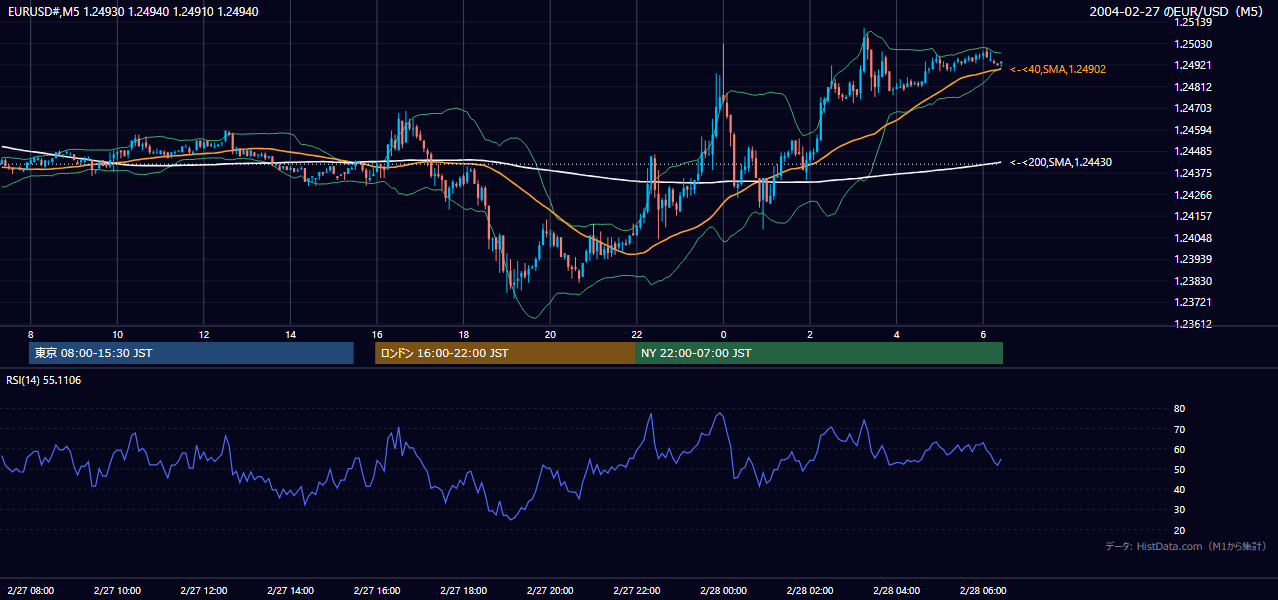Open the HistData.com data source credit
The height and width of the screenshot is (600, 1278).
click(x=1186, y=546)
